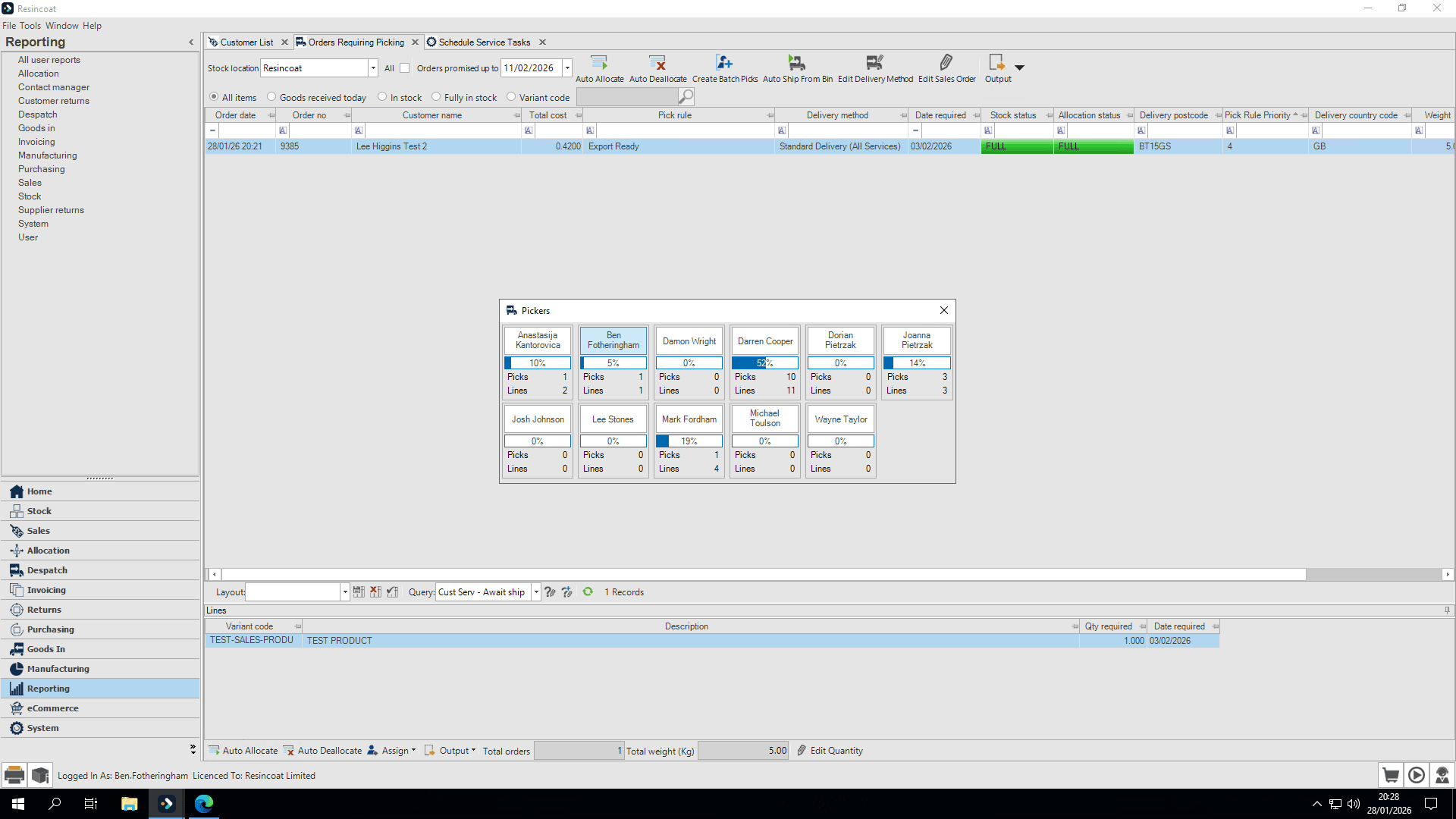
Task: Select Mark Fordham picker button
Action: click(689, 419)
